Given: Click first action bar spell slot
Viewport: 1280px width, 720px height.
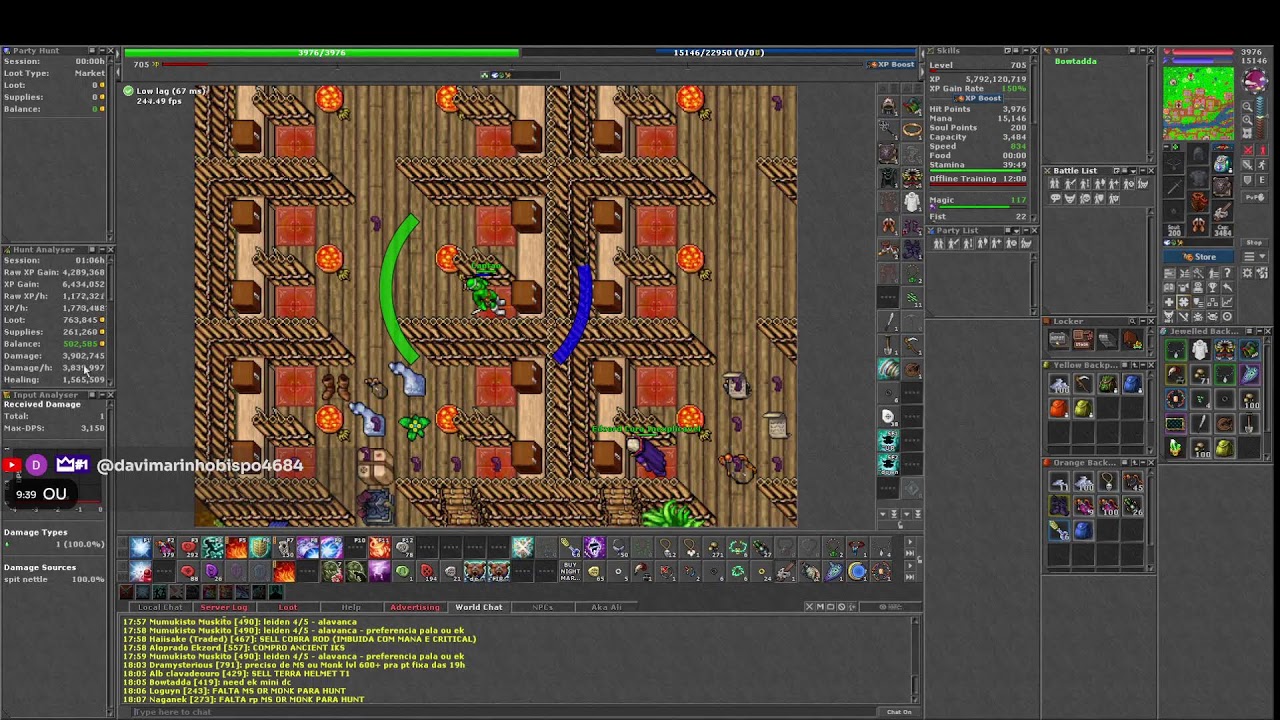Looking at the screenshot, I should (140, 547).
